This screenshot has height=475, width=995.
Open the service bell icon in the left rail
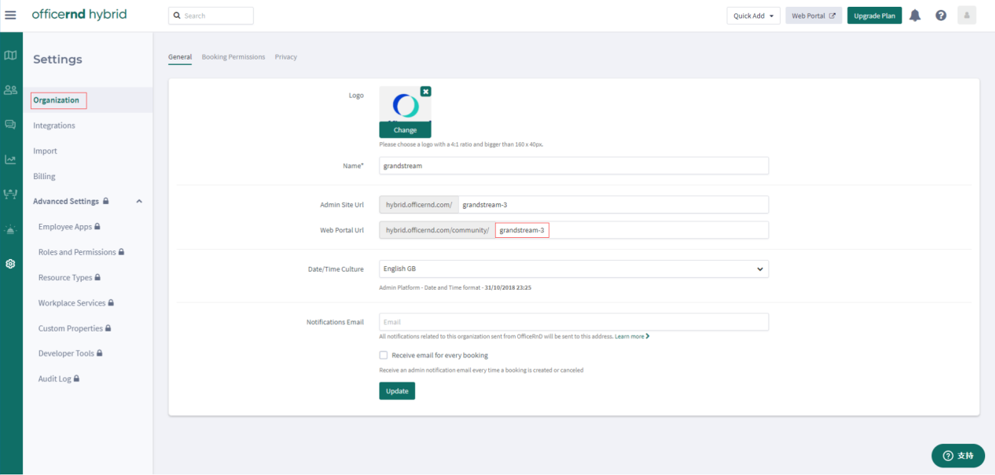pos(10,229)
